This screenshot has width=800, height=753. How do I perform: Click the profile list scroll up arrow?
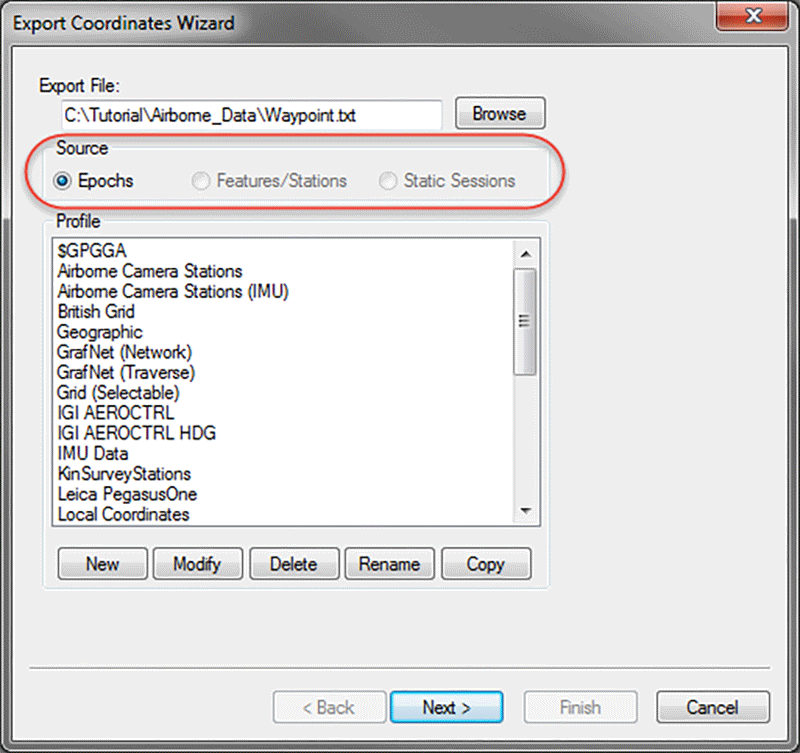click(526, 254)
